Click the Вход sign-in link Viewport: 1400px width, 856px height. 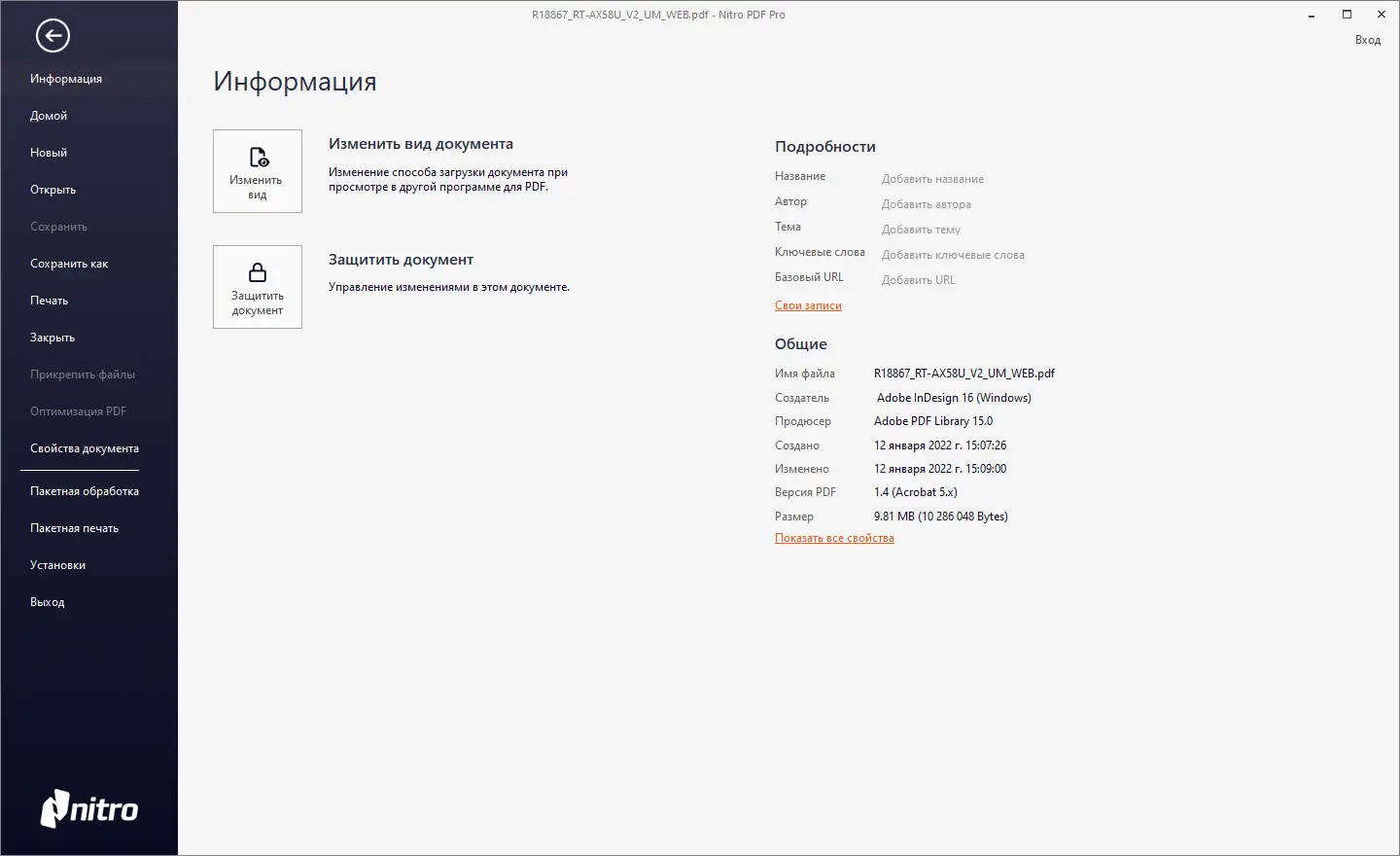tap(1368, 40)
